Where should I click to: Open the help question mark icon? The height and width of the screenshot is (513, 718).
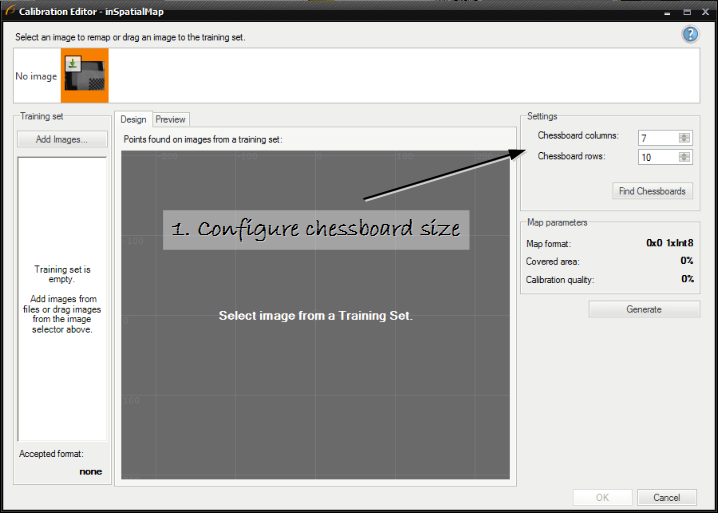coord(690,34)
